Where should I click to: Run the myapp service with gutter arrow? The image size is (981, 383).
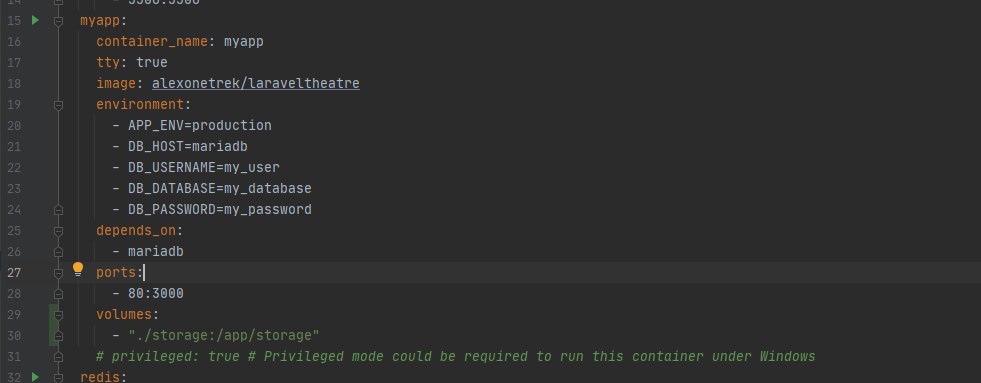point(35,20)
